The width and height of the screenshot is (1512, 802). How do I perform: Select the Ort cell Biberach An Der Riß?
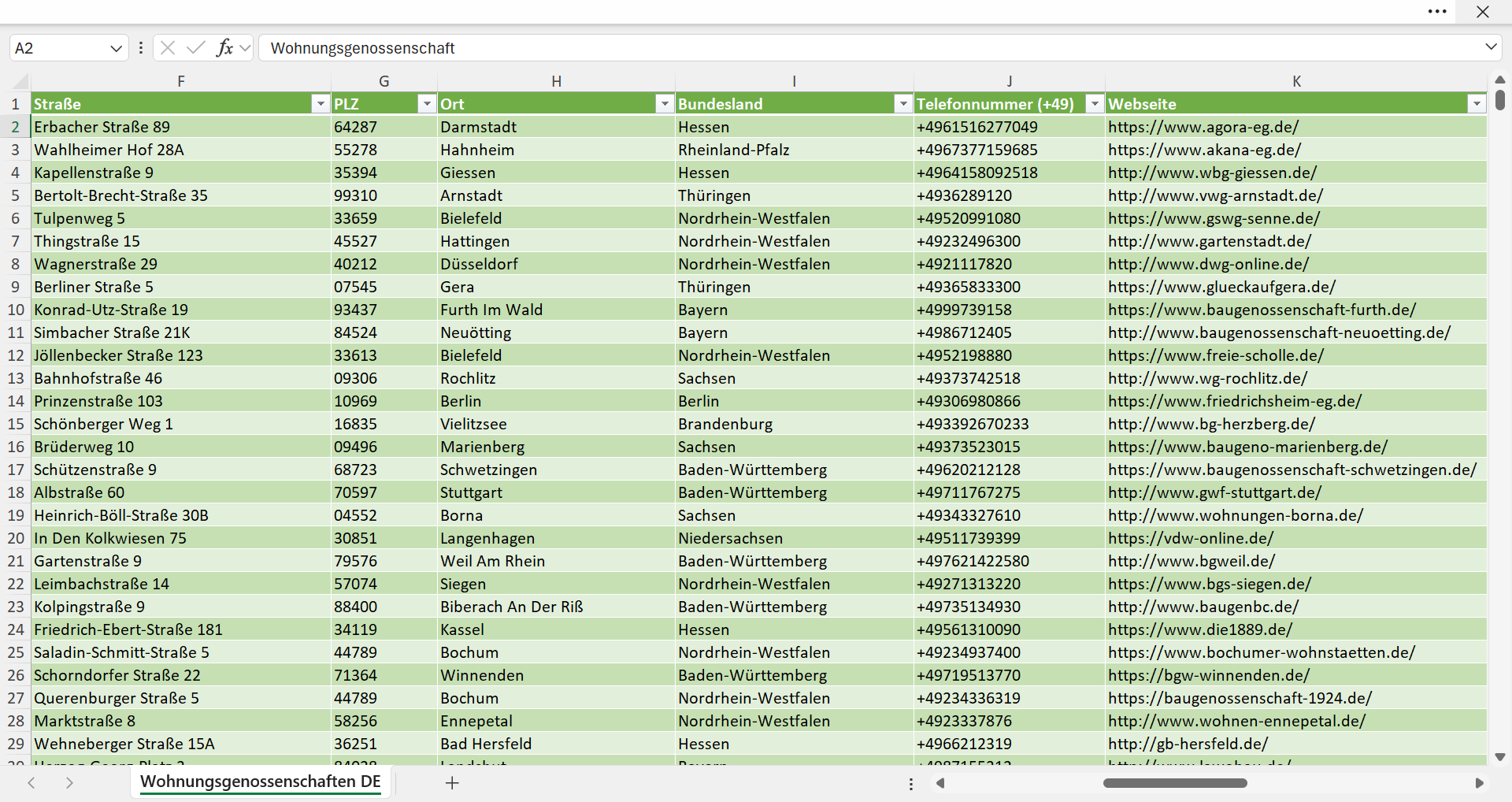[556, 607]
